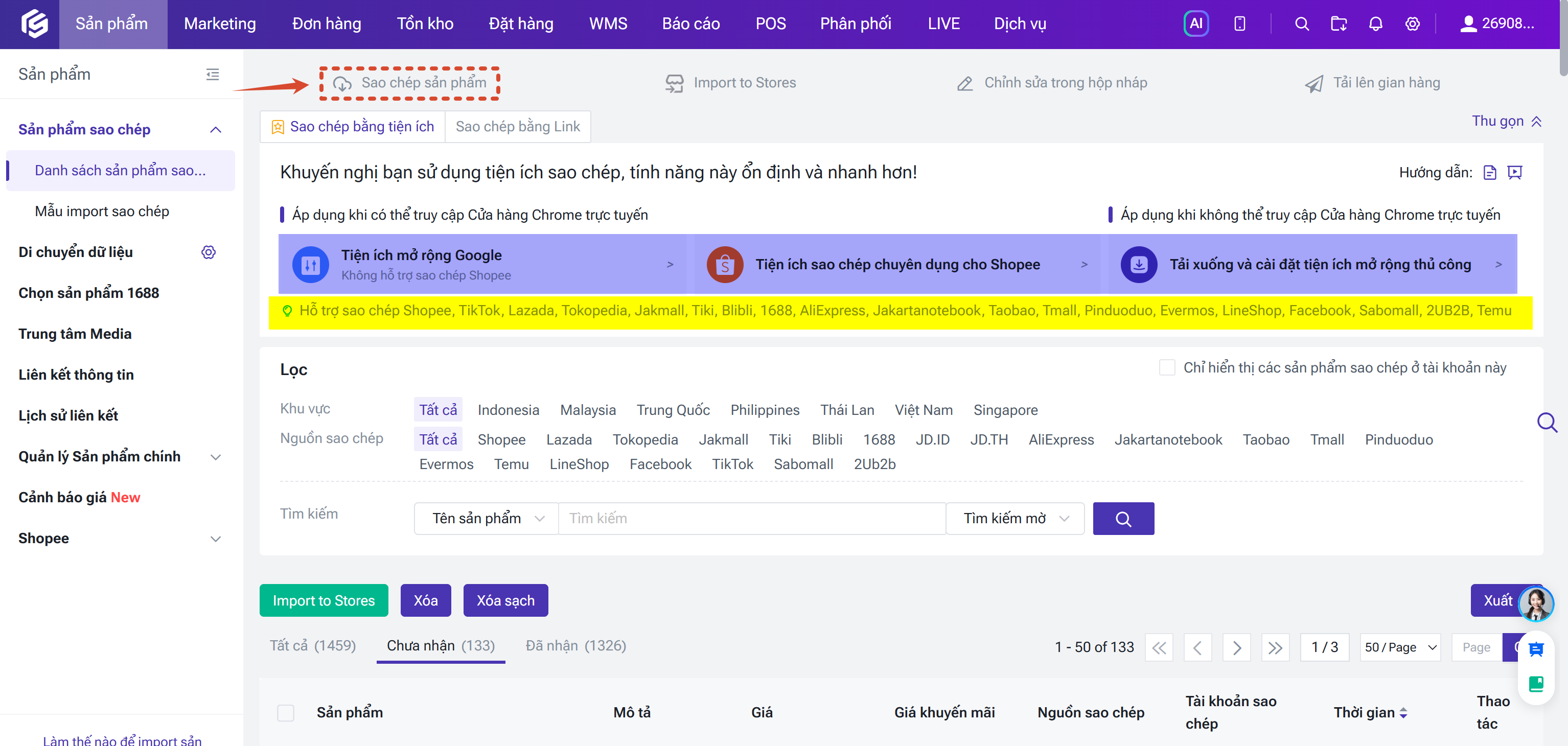
Task: Open the Đơn hàng top menu
Action: 326,24
